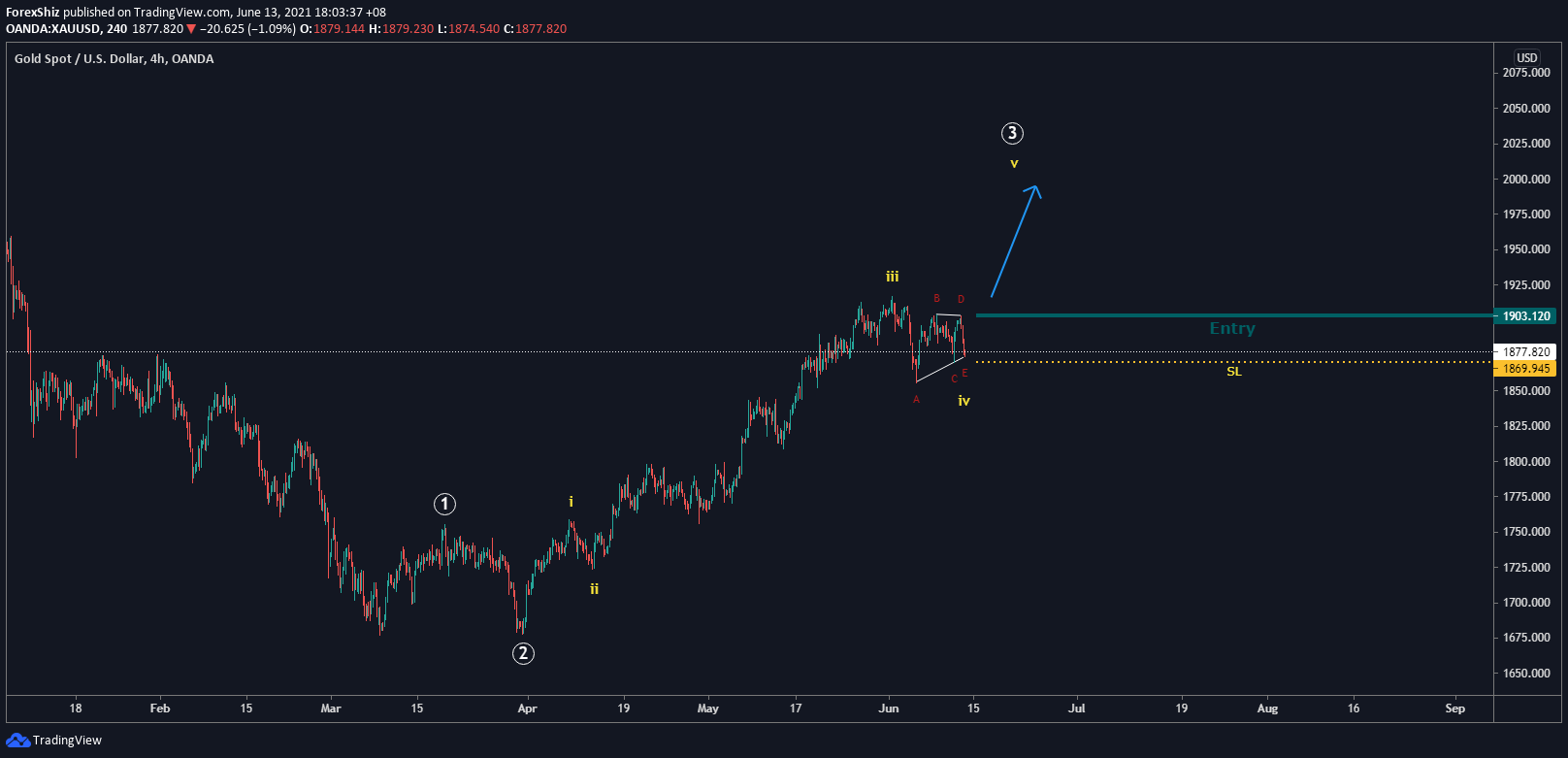Screen dimensions: 1568x758
Task: Click the yellow wave ii label
Action: point(594,588)
